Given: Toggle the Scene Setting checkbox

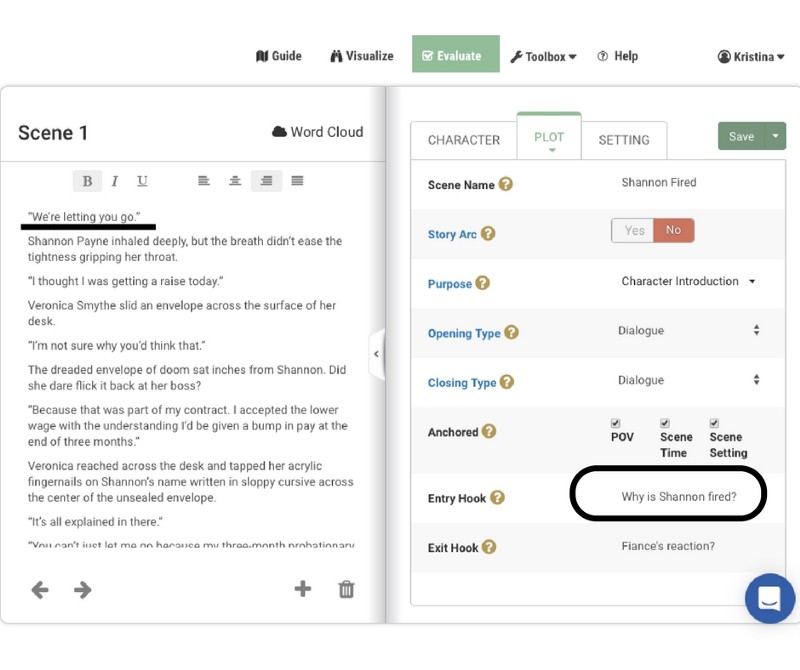Looking at the screenshot, I should pos(714,423).
